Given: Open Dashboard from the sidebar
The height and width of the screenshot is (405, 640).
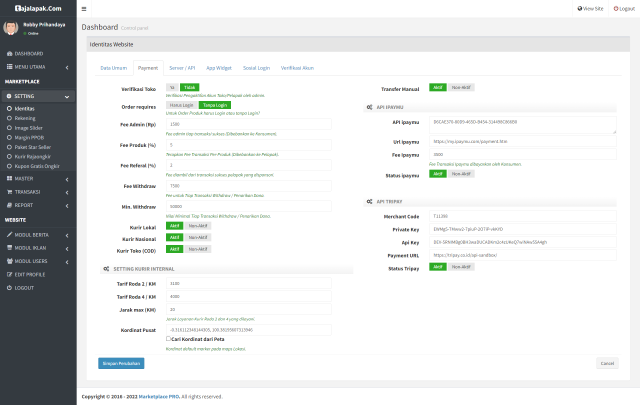Looking at the screenshot, I should (28, 52).
